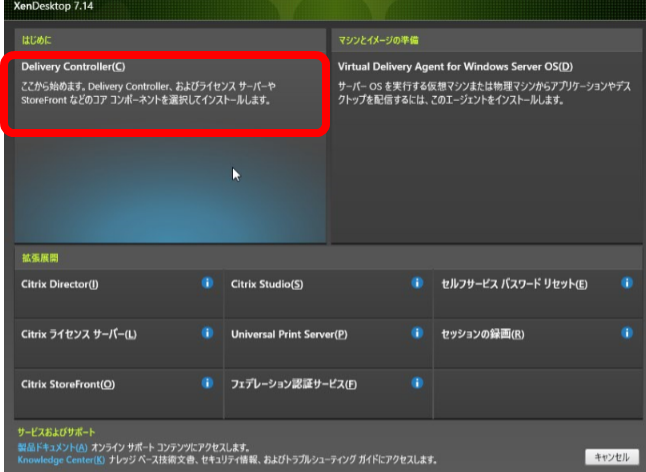Click the キャンセル button
646x472 pixels.
(x=612, y=457)
